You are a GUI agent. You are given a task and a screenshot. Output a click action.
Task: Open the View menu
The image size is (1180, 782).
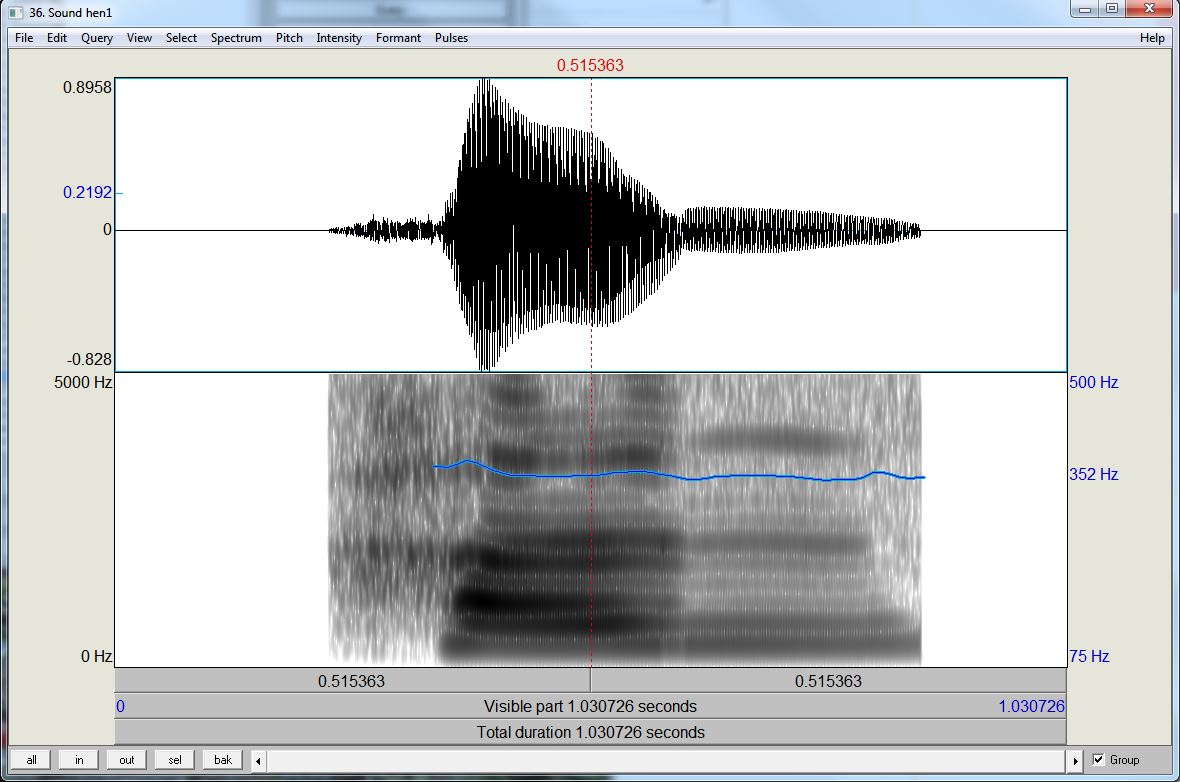(139, 38)
